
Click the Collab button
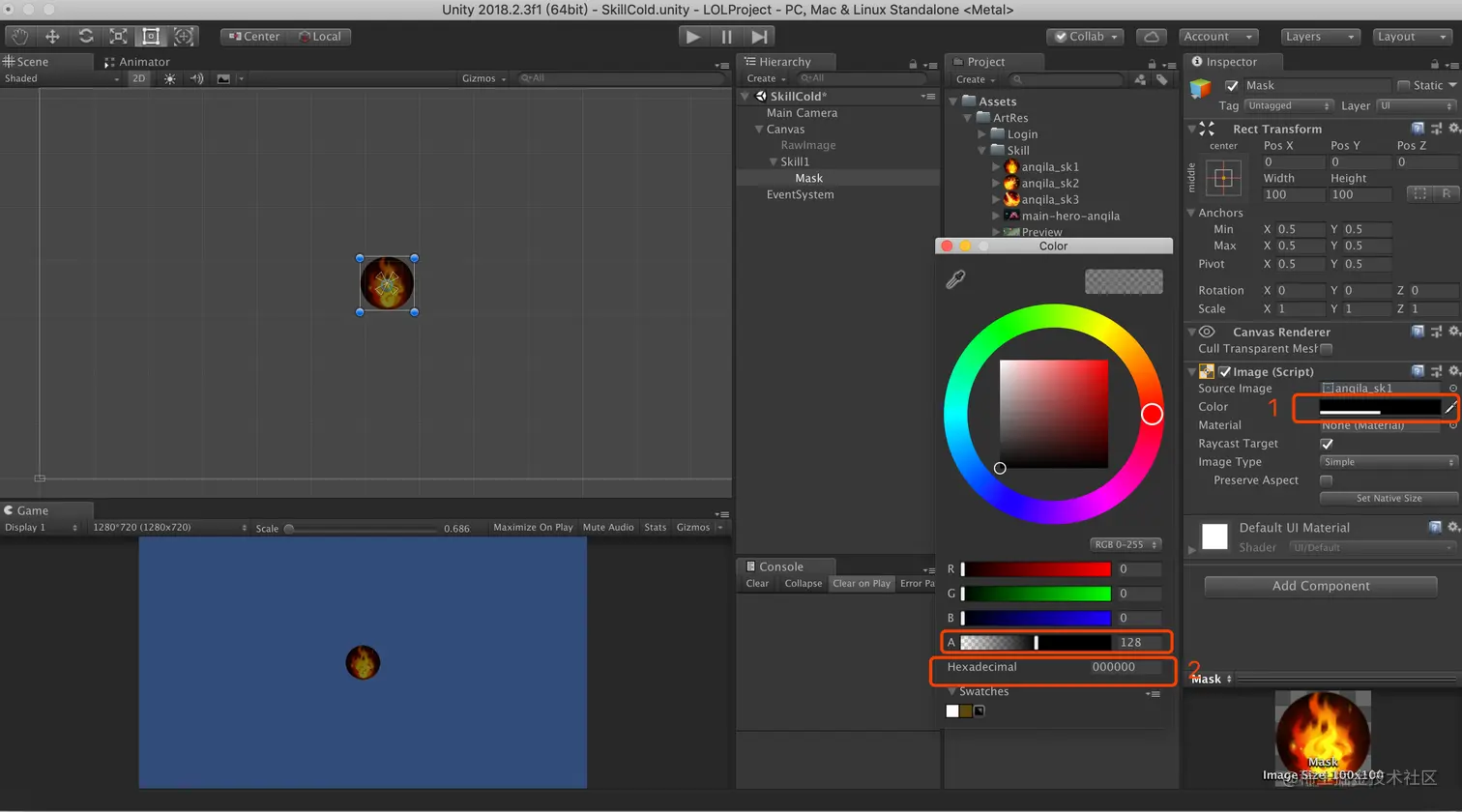tap(1085, 37)
